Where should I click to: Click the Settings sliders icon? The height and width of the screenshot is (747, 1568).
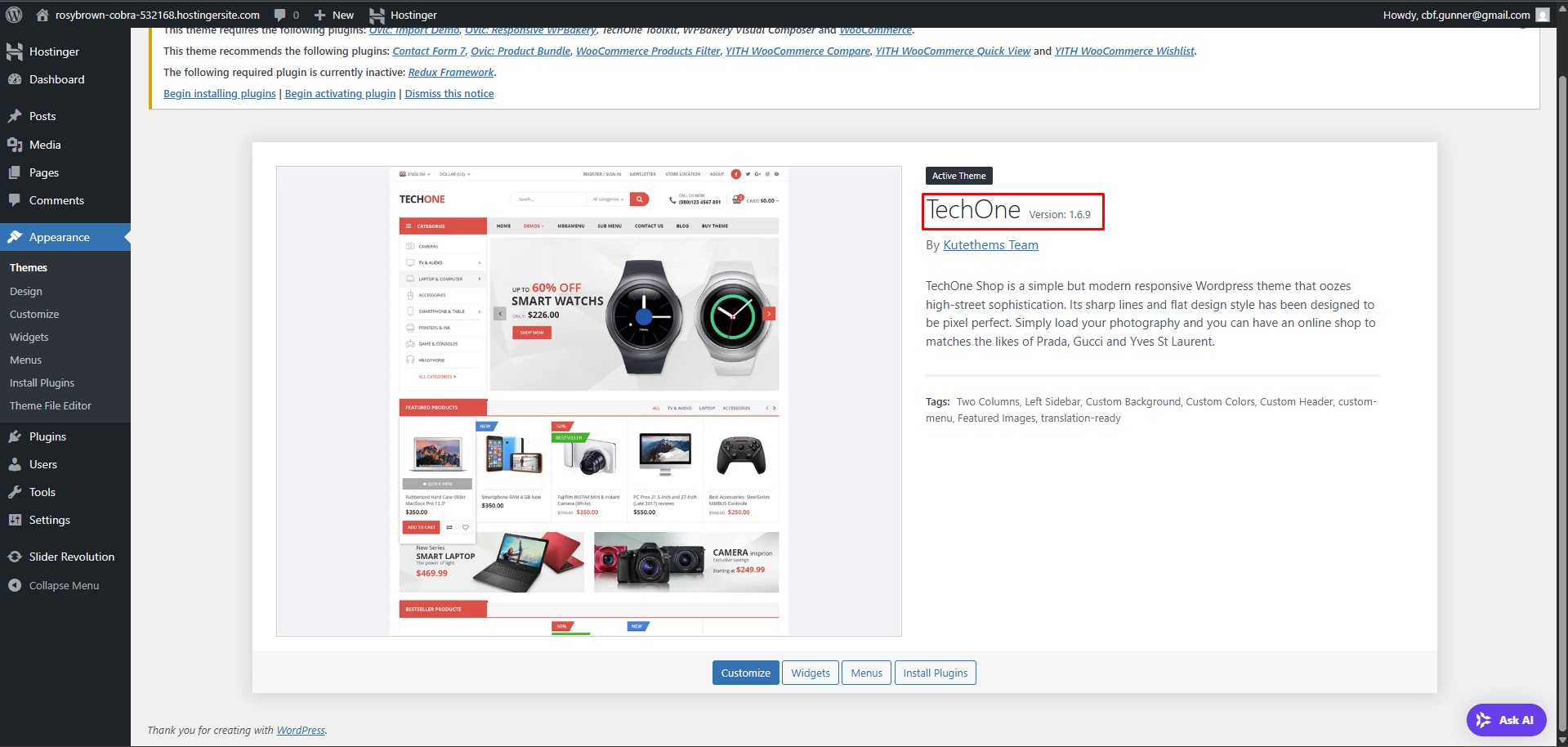coord(15,520)
